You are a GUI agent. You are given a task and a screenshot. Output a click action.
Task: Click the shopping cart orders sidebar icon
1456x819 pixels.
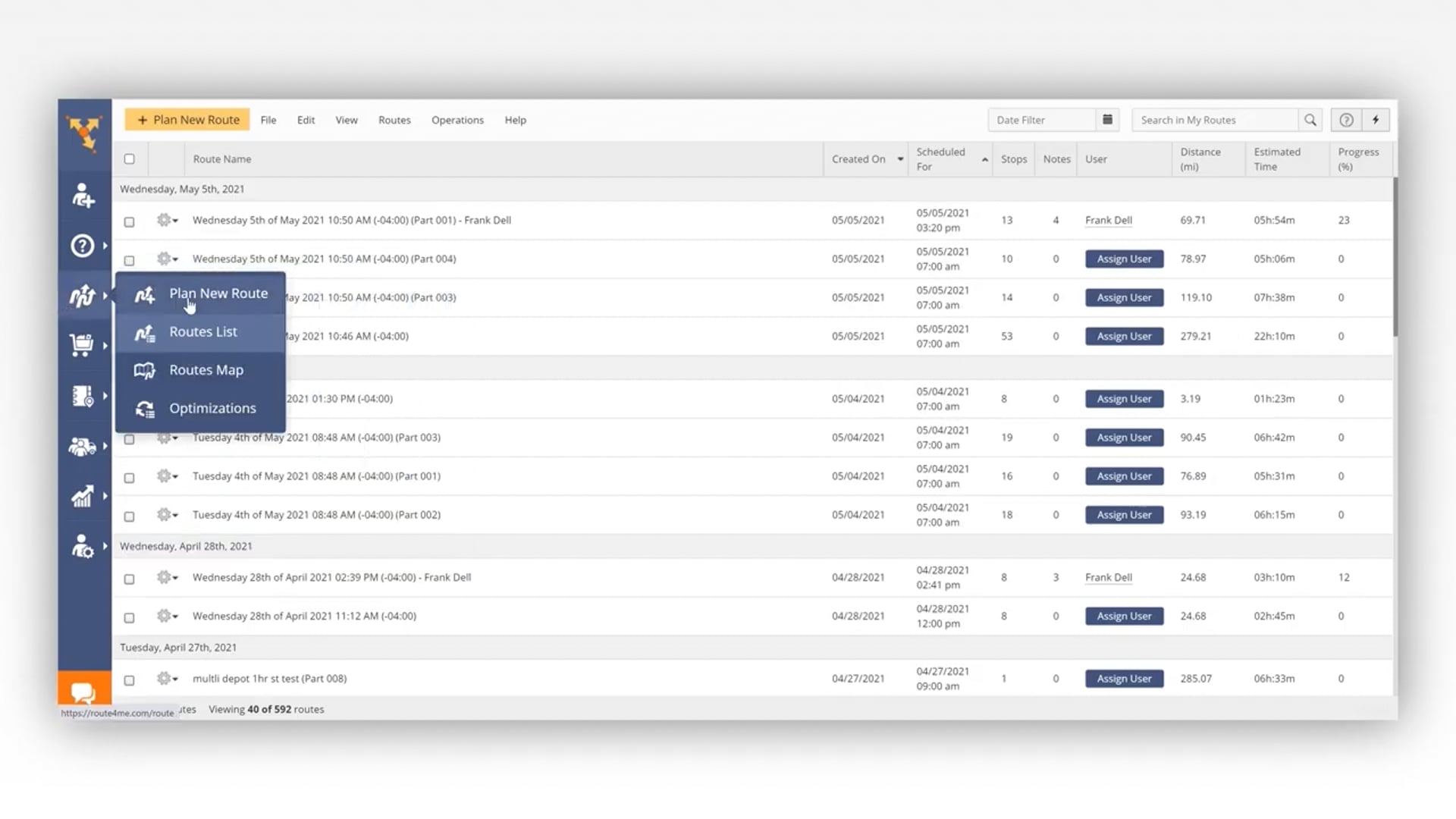(82, 345)
